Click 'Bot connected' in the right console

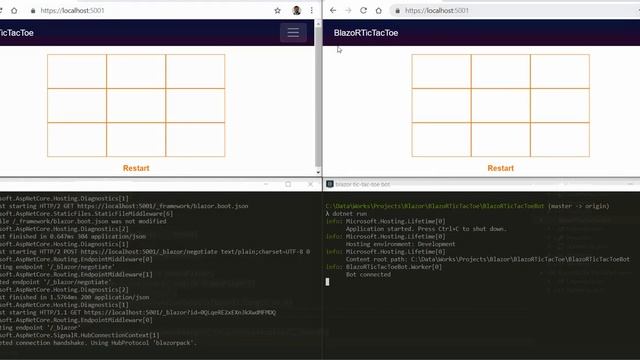(x=368, y=274)
